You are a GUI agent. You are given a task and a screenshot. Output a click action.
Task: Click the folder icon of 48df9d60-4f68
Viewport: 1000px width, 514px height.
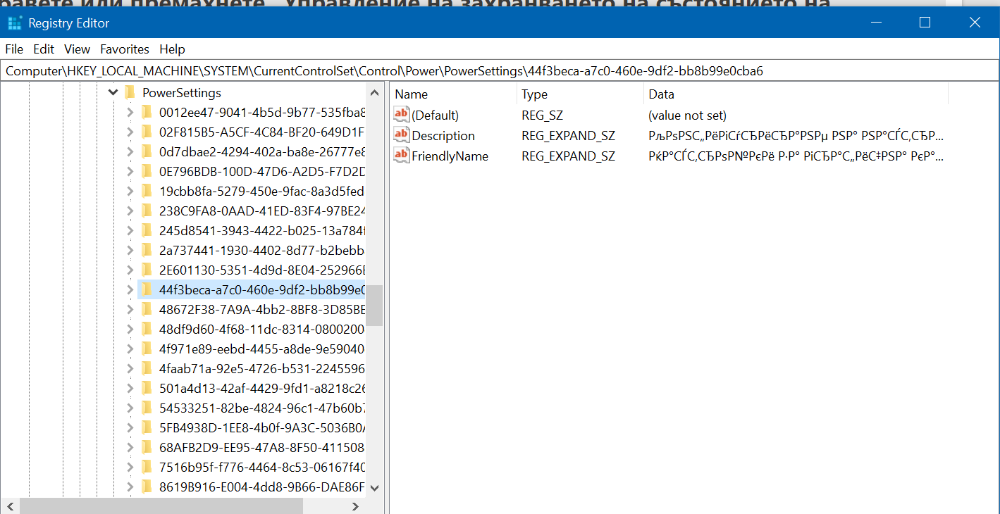tap(147, 329)
